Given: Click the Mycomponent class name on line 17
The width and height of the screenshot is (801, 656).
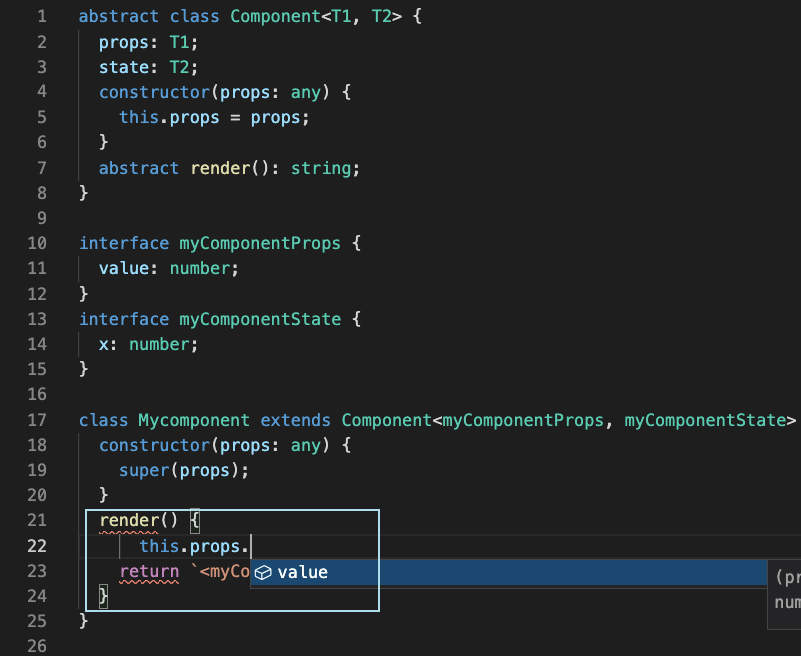Looking at the screenshot, I should [194, 420].
